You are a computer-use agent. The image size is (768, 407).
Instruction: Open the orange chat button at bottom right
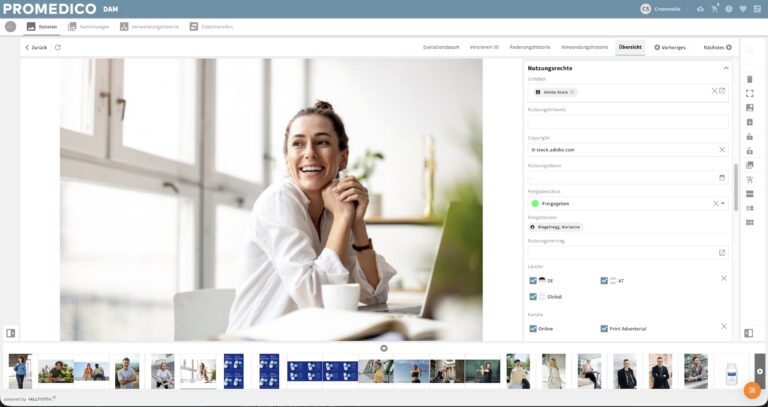(x=752, y=390)
